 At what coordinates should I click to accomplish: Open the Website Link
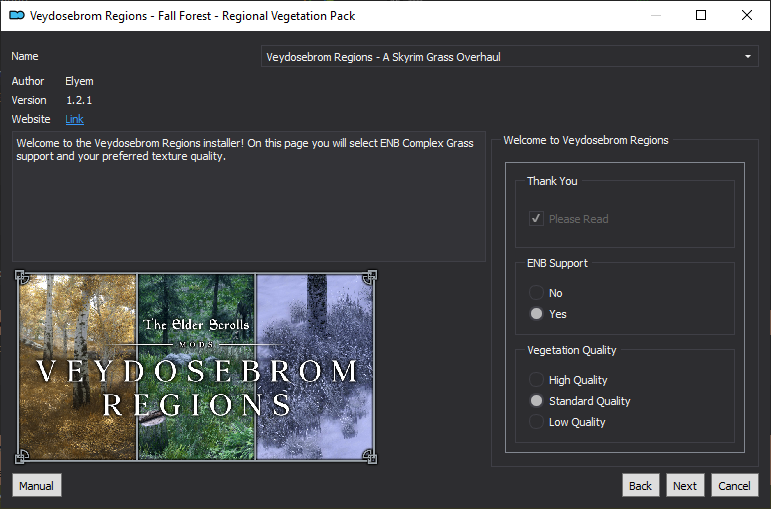[x=74, y=119]
